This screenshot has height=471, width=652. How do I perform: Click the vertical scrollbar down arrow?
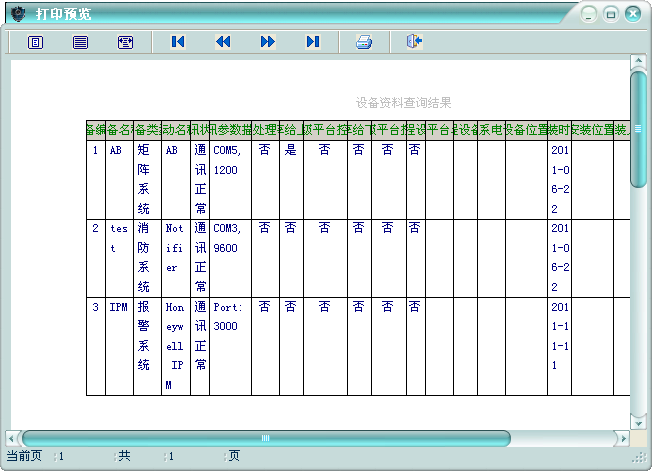click(x=638, y=422)
